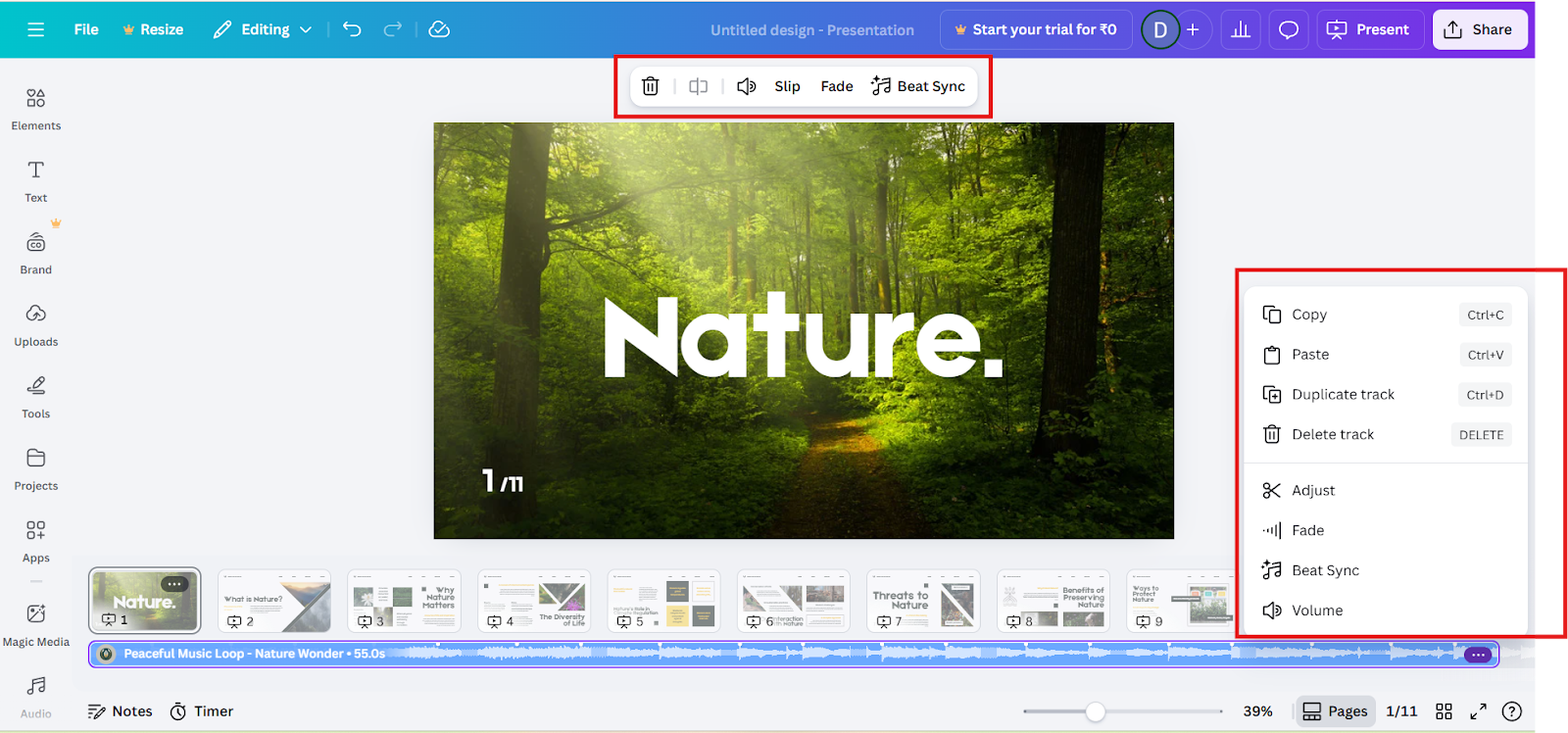Open page 1 thumbnail options menu
Screen dimensions: 1568x733
(174, 584)
